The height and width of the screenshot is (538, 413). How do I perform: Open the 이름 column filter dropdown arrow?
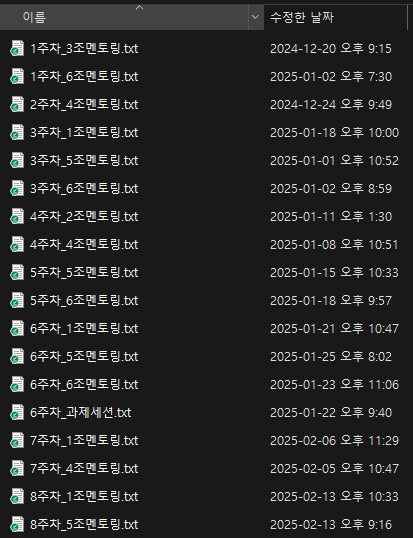point(255,17)
